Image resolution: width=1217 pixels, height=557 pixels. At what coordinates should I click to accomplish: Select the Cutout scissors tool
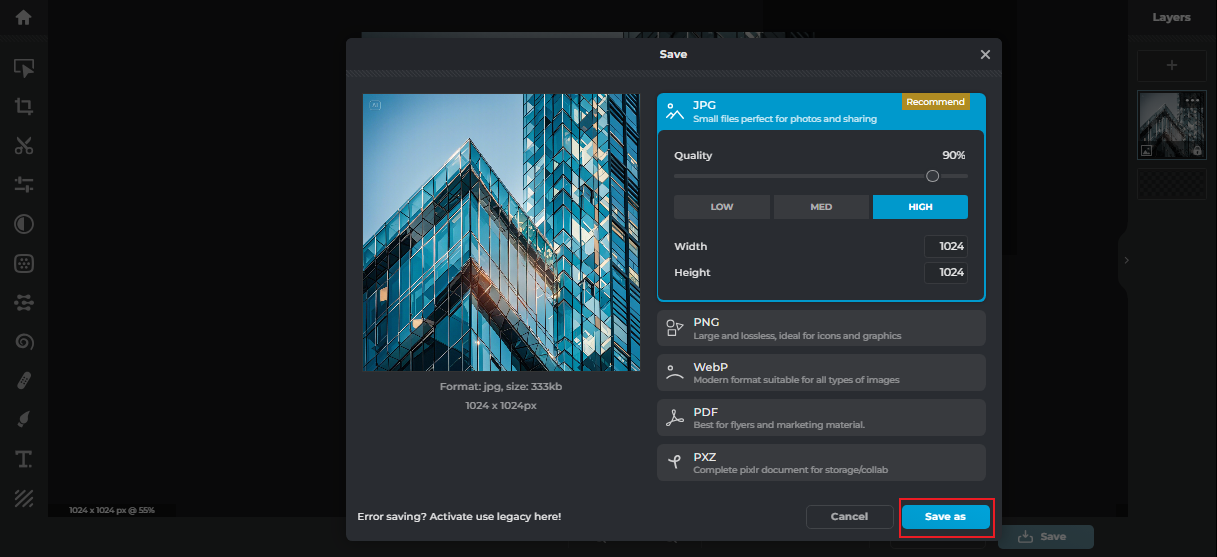pyautogui.click(x=24, y=146)
